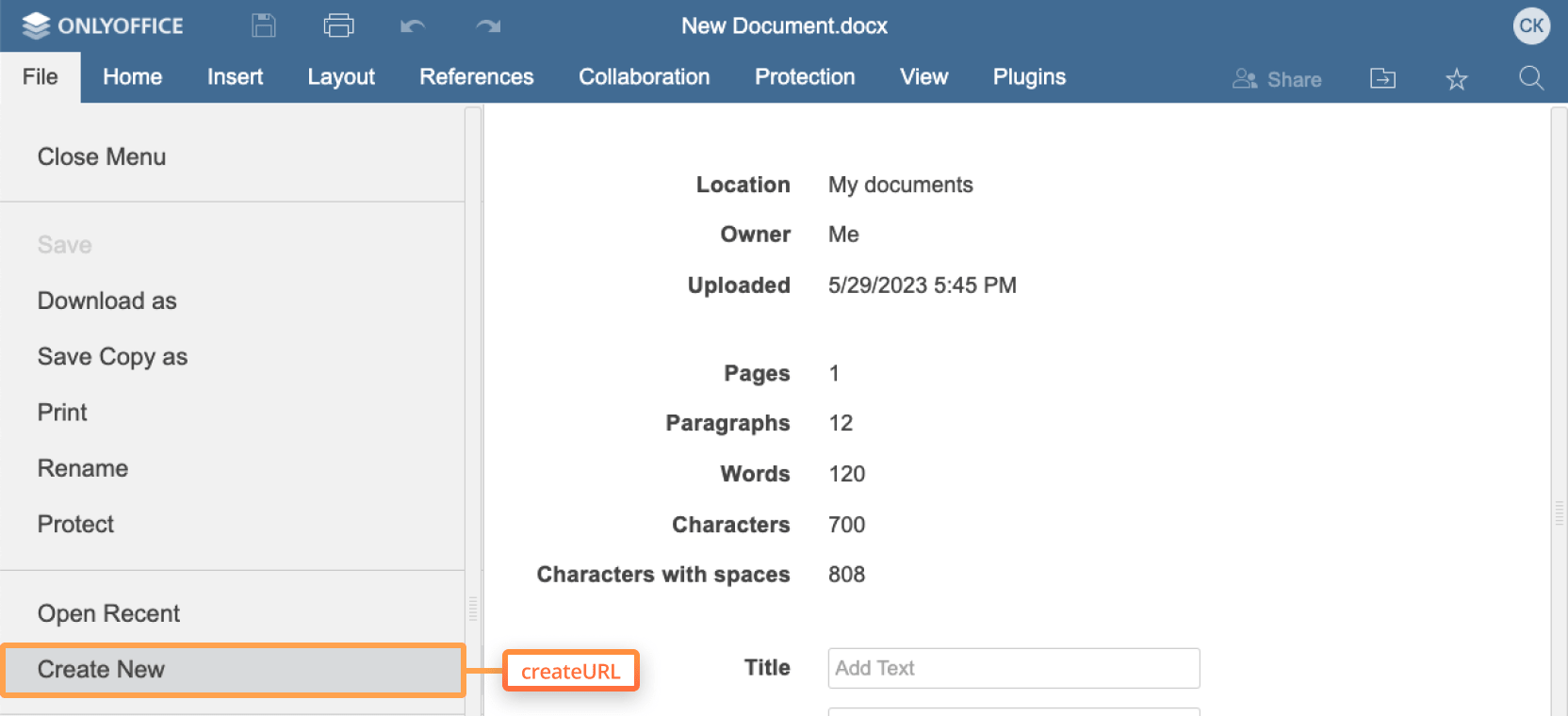Select Print in the file menu
Image resolution: width=1568 pixels, height=716 pixels.
click(232, 413)
